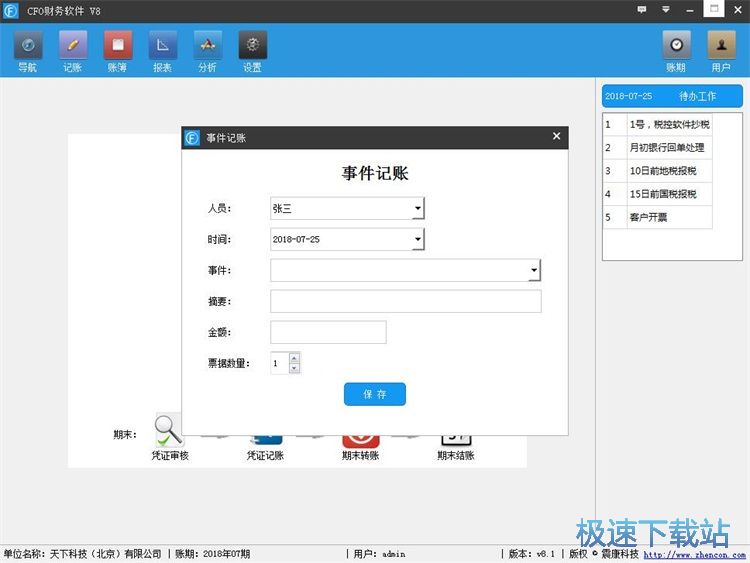Click the 待办工作 header button
This screenshot has width=750, height=563.
tap(672, 96)
